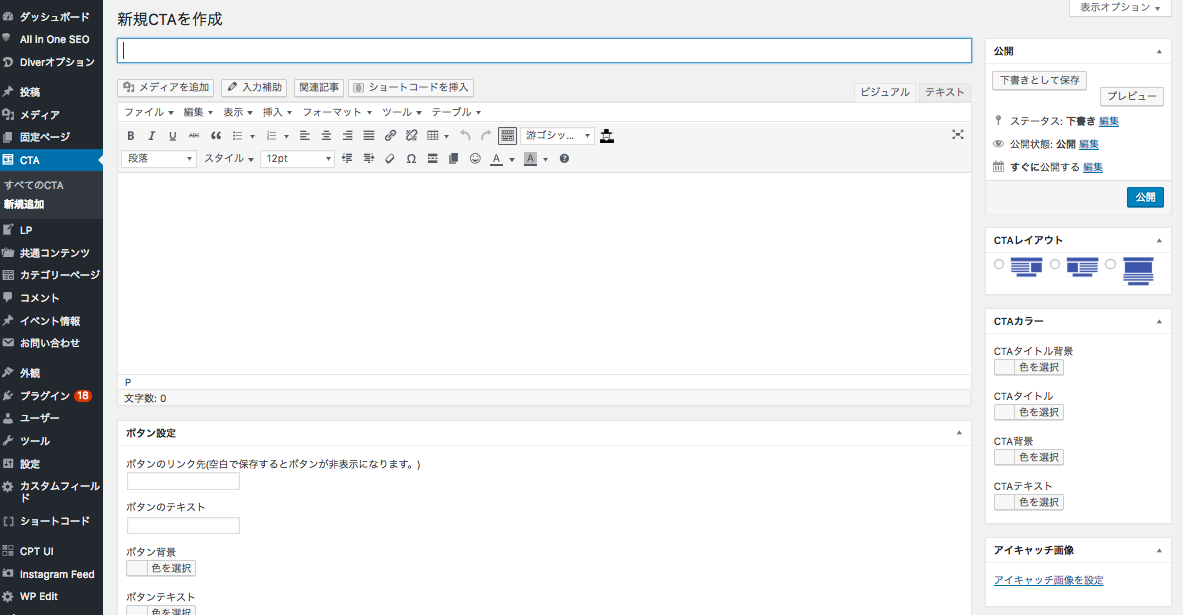Screen dimensions: 1183x615
Task: Select the CTA layout with the image on the right
Action: point(999,264)
